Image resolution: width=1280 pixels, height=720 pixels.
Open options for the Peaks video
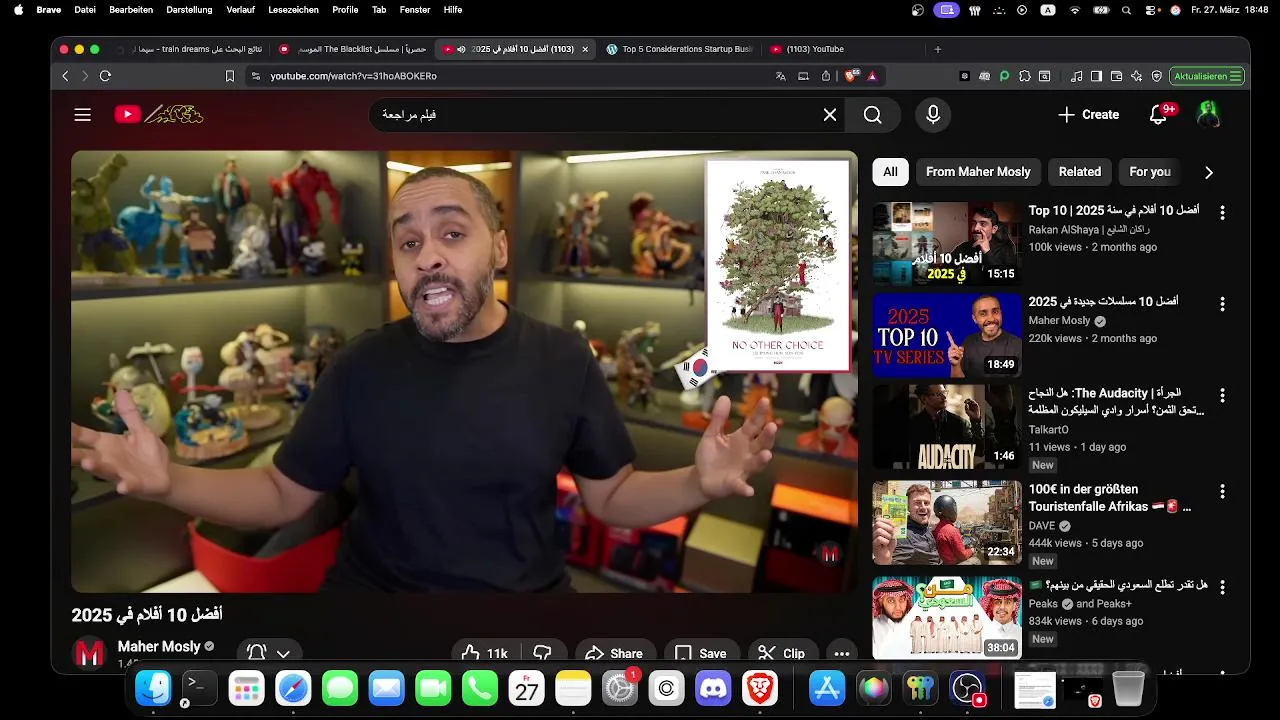point(1222,586)
